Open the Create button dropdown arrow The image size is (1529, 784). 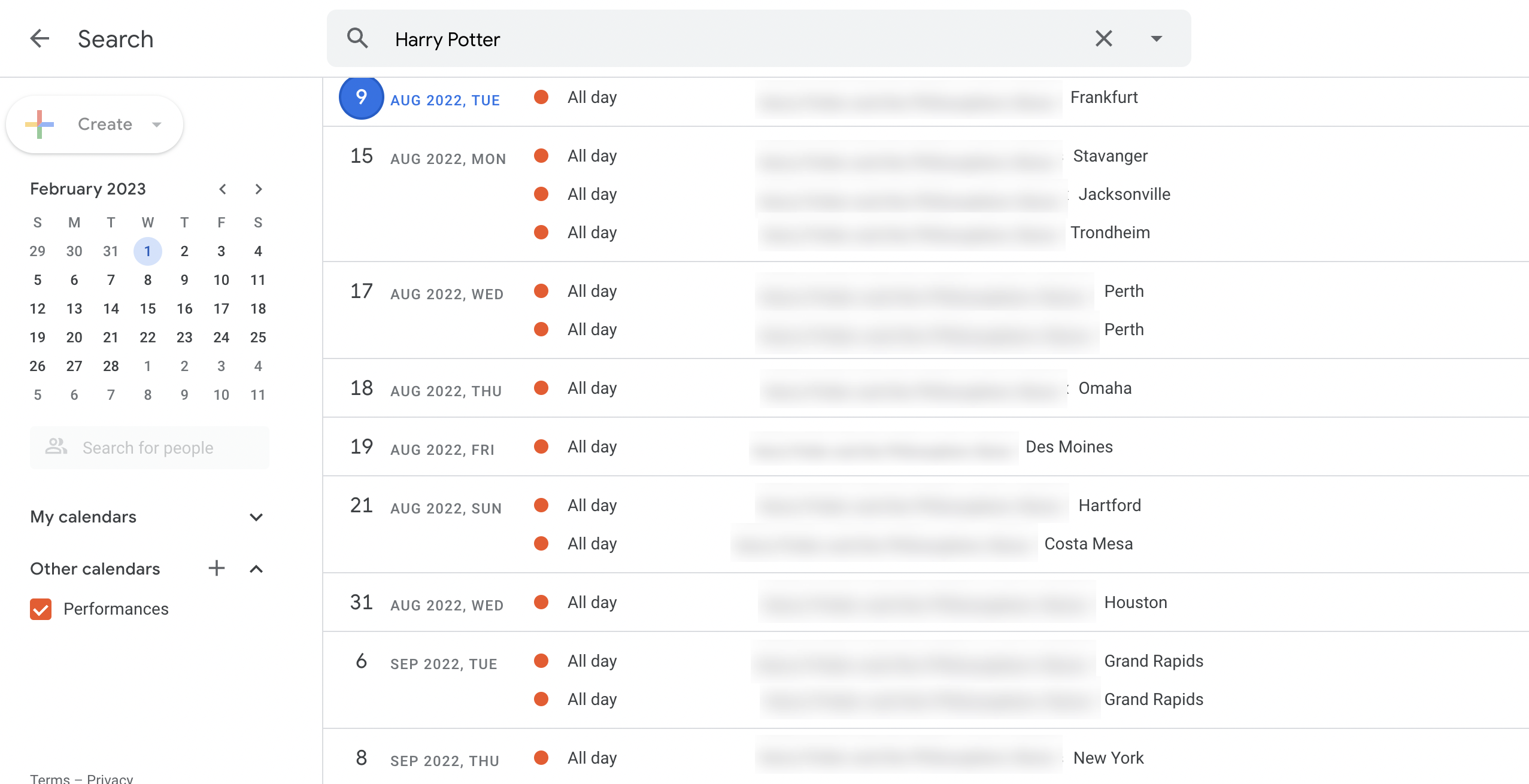click(157, 124)
